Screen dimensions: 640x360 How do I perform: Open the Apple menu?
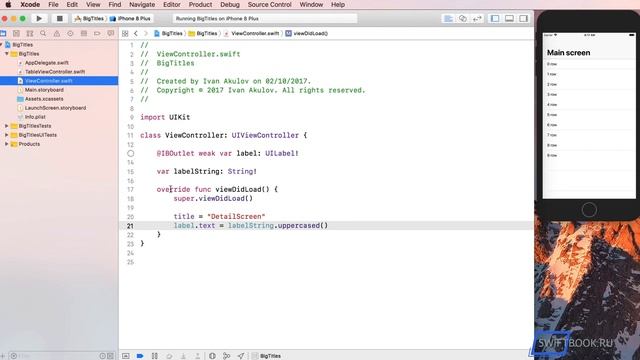click(x=8, y=4)
